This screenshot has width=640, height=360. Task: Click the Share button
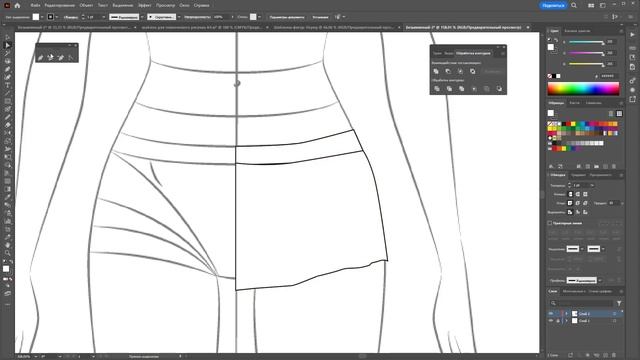553,5
